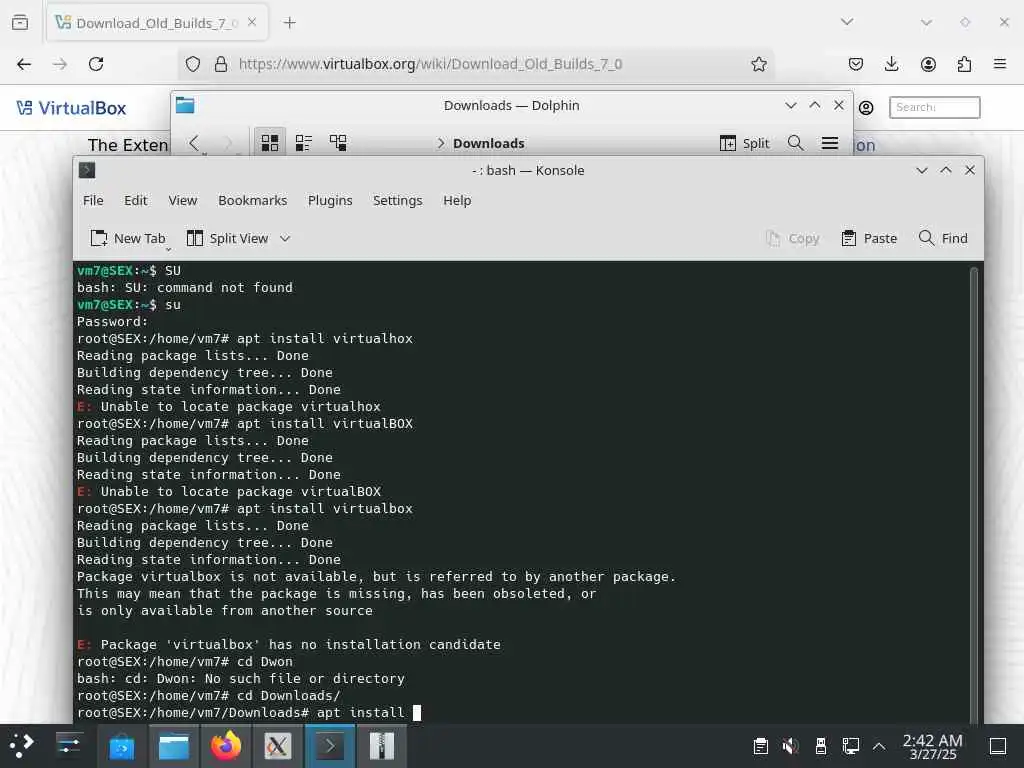Image resolution: width=1024 pixels, height=768 pixels.
Task: Bookmark this page with the star icon
Action: 758,64
